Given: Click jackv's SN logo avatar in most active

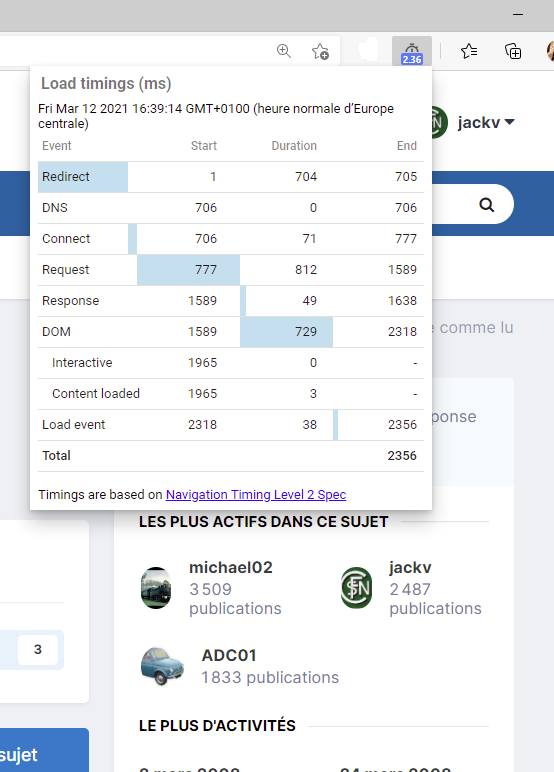Looking at the screenshot, I should click(x=357, y=588).
